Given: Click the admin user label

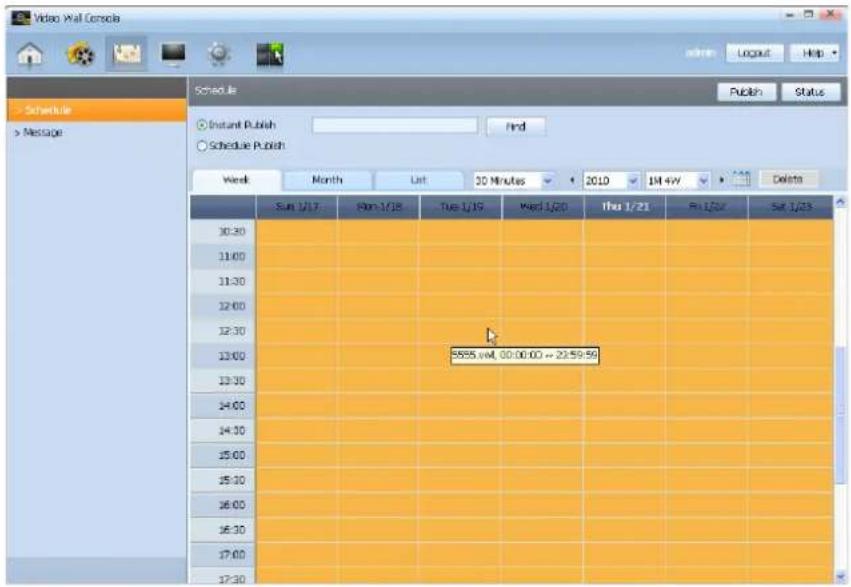Looking at the screenshot, I should click(700, 53).
